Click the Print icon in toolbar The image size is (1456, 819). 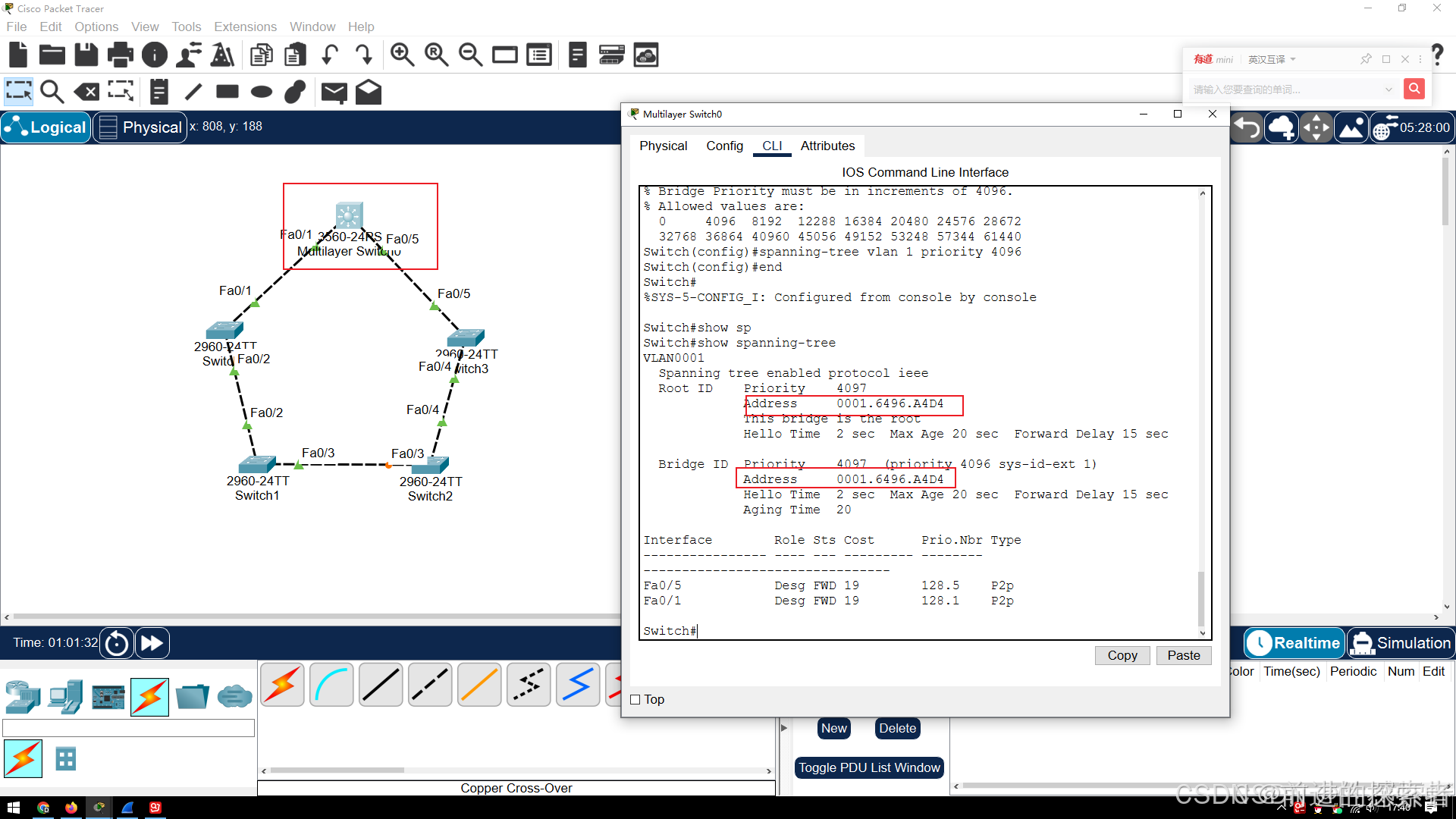coord(120,55)
